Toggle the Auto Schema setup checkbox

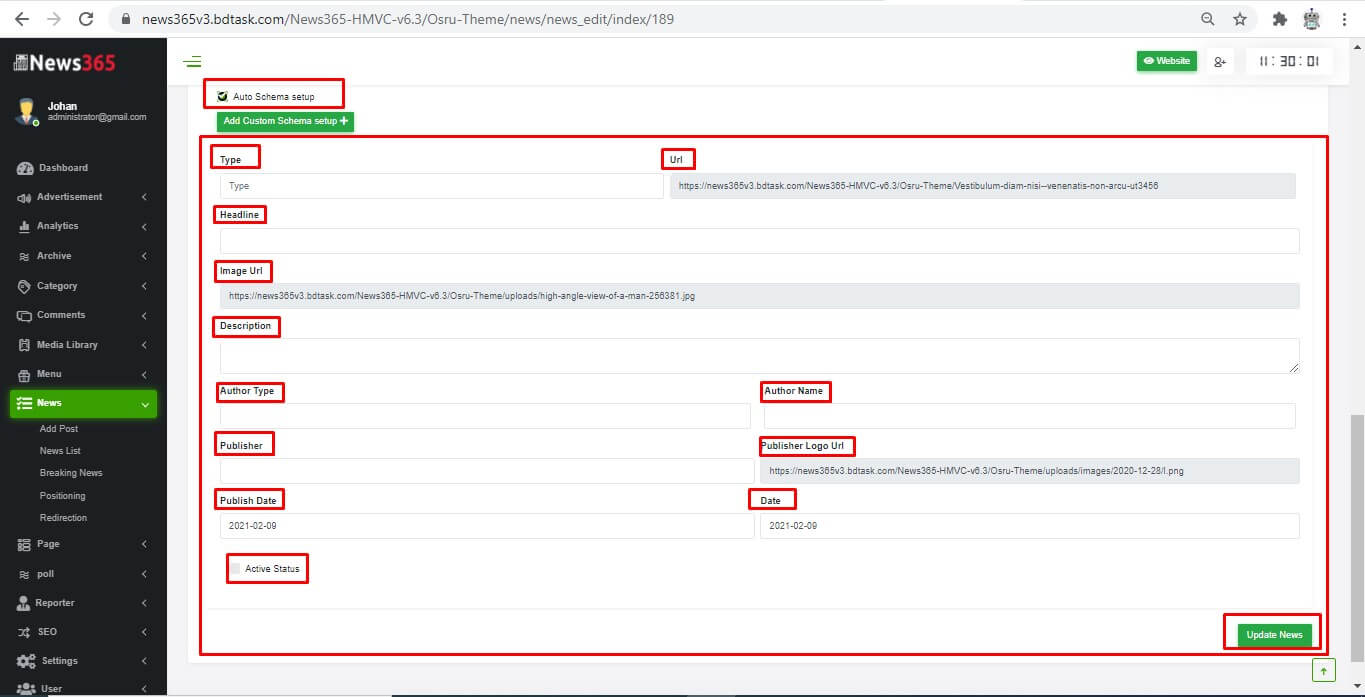pyautogui.click(x=222, y=95)
